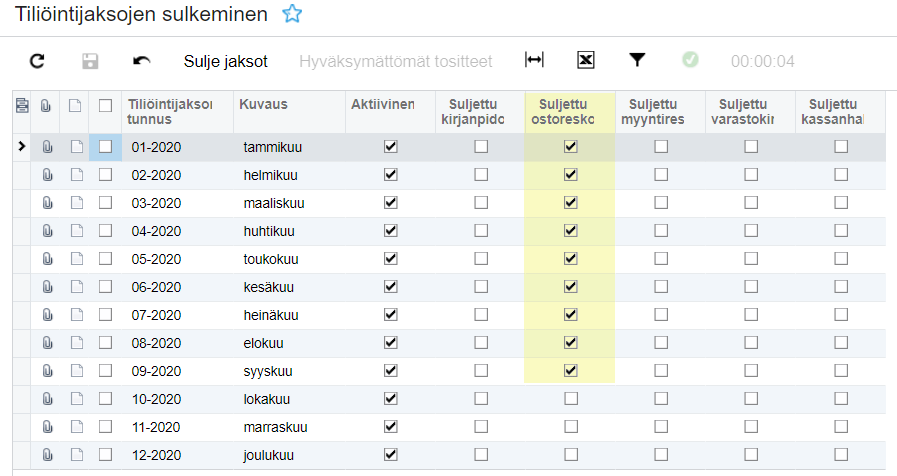The width and height of the screenshot is (897, 476).
Task: Open the filter funnel icon
Action: click(x=637, y=60)
